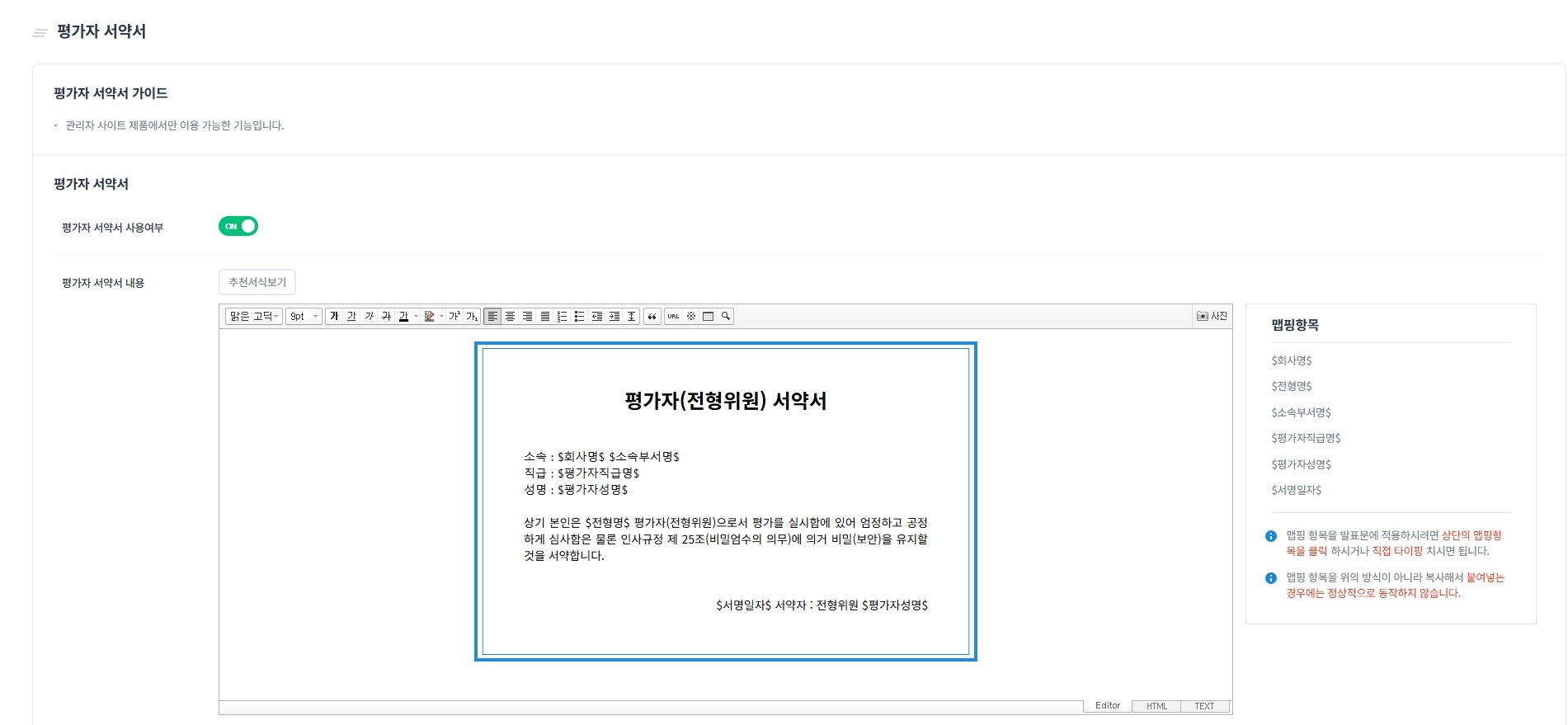This screenshot has width=1568, height=725.
Task: Insert a quotation block
Action: coord(652,316)
